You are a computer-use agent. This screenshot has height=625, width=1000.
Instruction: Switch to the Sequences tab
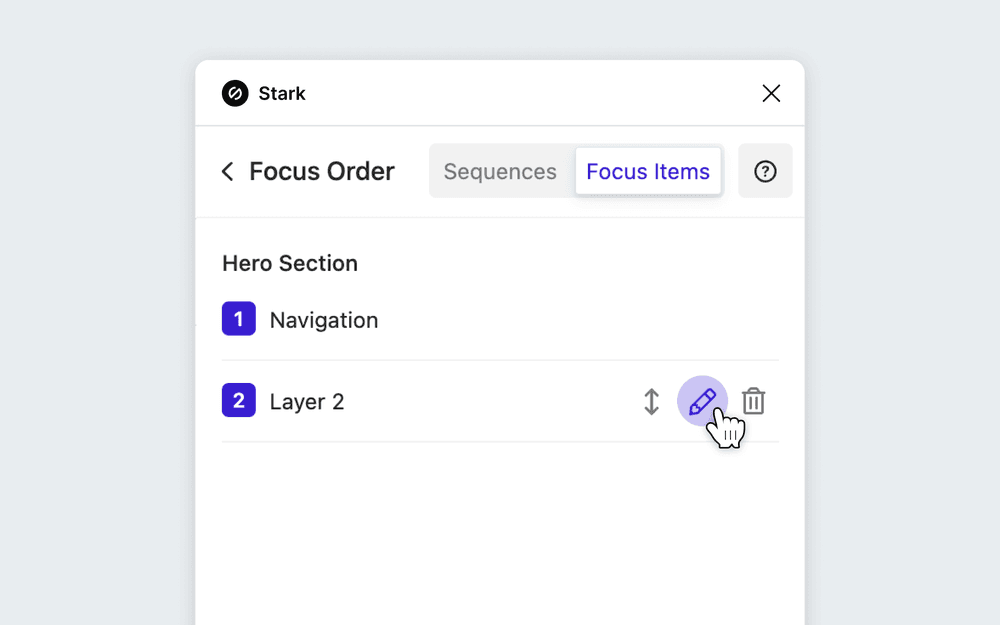point(500,171)
